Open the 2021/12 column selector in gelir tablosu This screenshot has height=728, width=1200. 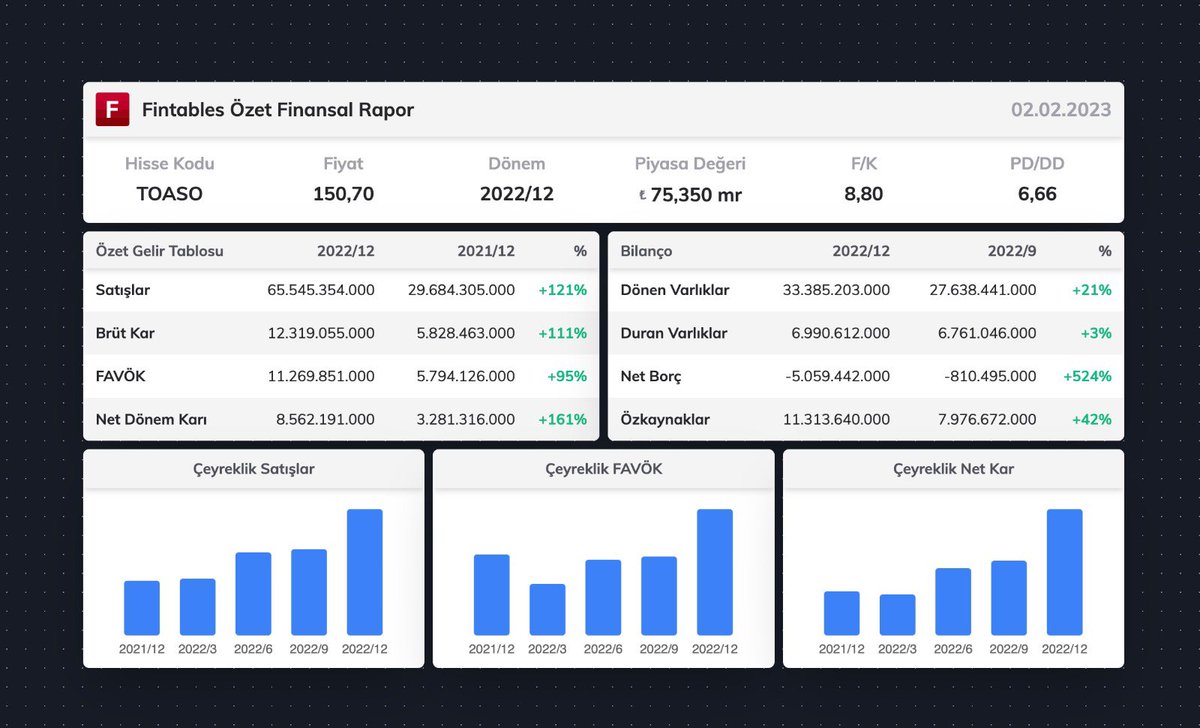(x=486, y=251)
